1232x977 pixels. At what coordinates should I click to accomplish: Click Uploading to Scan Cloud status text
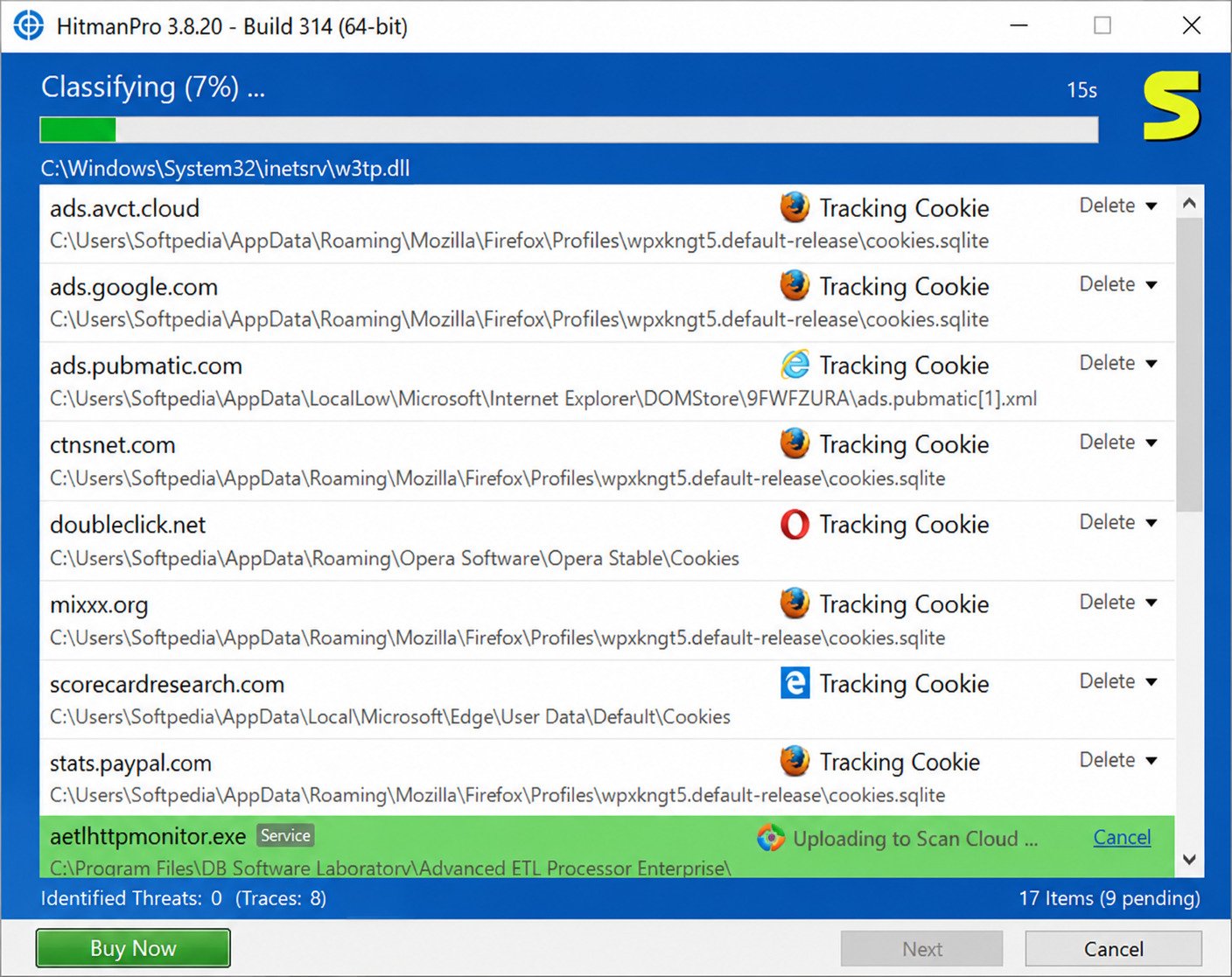pos(915,839)
